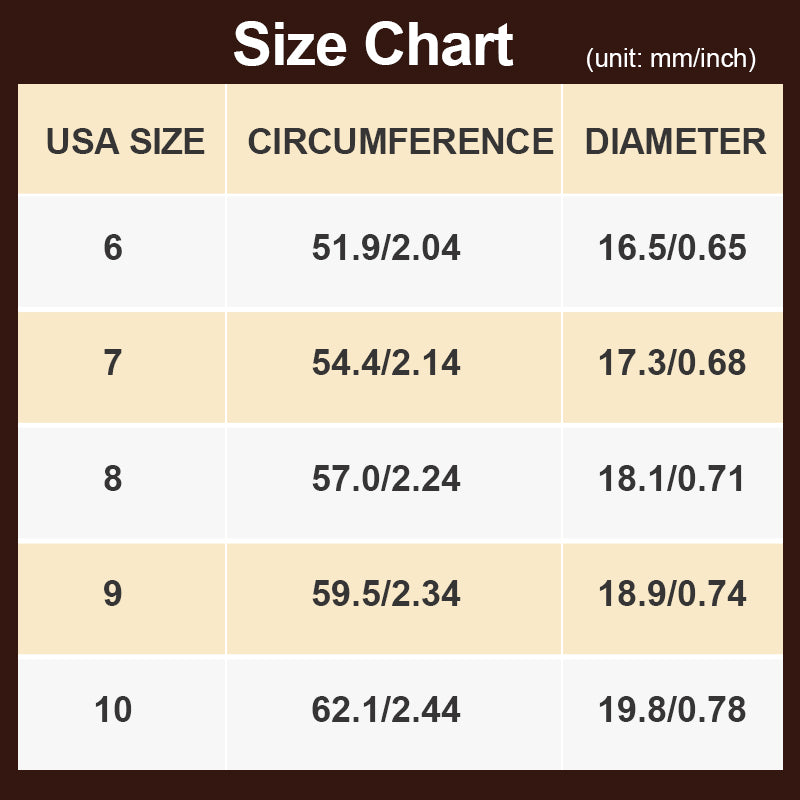
Task: Select the CIRCUMFERENCE column header
Action: pos(400,142)
